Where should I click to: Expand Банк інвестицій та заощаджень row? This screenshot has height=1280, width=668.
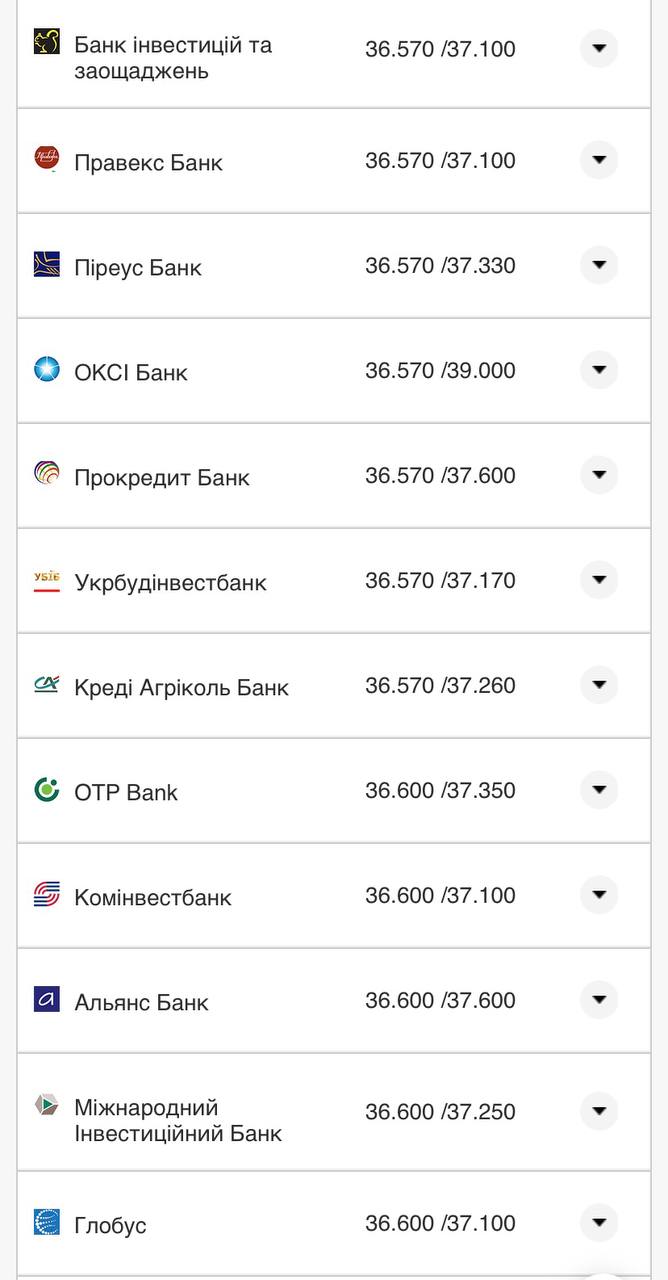[x=599, y=48]
